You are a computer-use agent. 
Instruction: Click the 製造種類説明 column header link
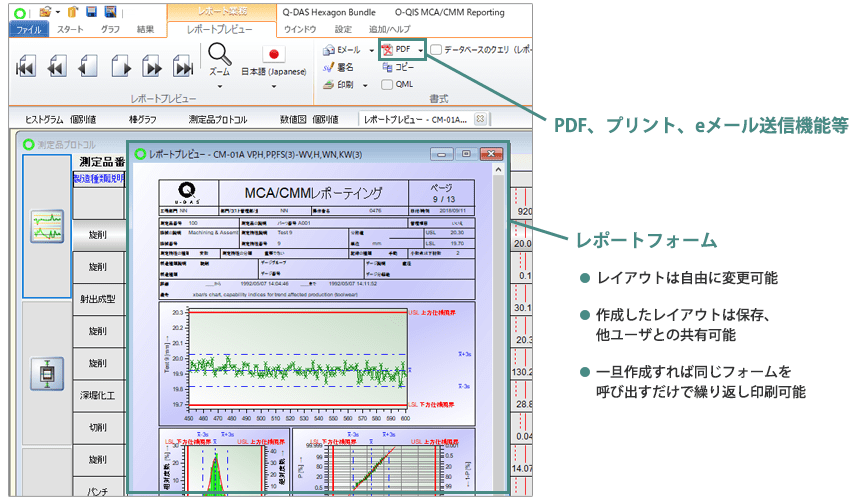(x=99, y=179)
